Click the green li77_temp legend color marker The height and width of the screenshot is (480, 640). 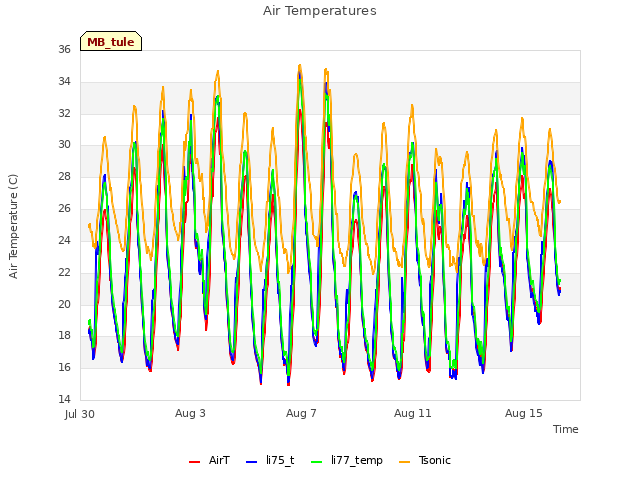[x=317, y=462]
